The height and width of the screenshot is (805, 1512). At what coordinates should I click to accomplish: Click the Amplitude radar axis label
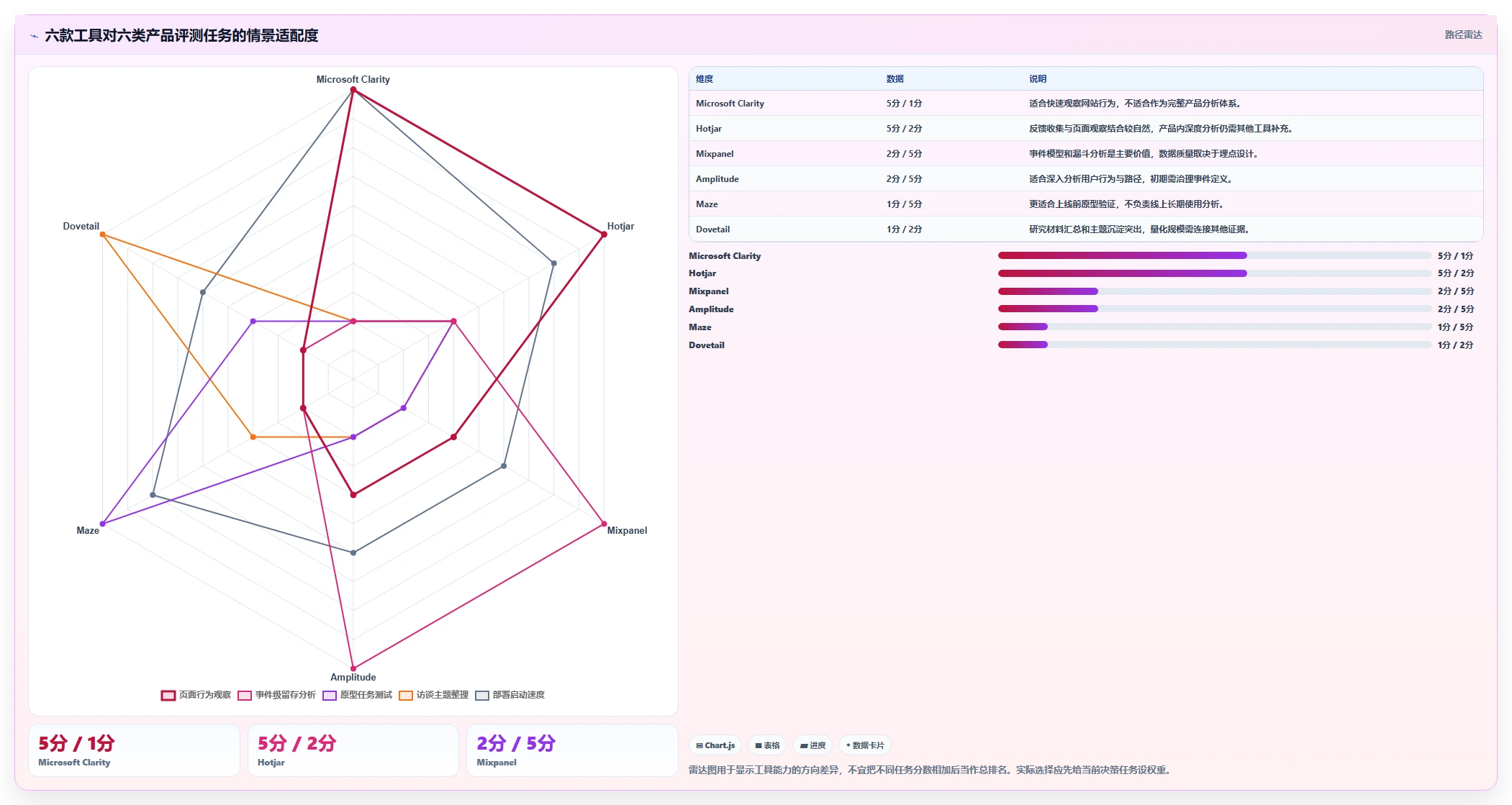click(353, 677)
